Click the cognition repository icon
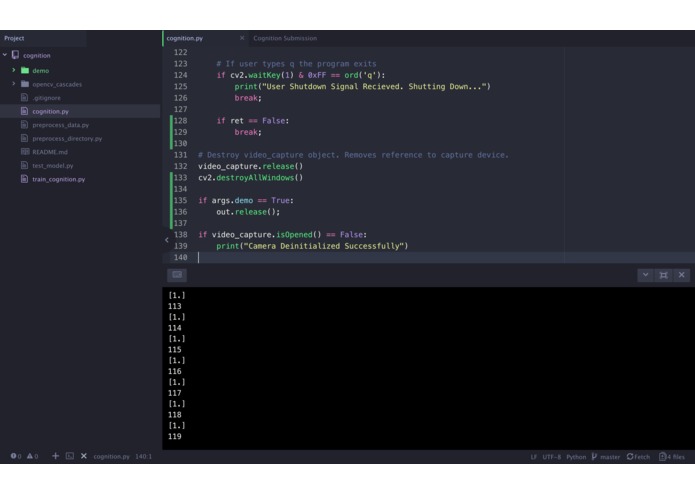The width and height of the screenshot is (695, 494). [16, 55]
